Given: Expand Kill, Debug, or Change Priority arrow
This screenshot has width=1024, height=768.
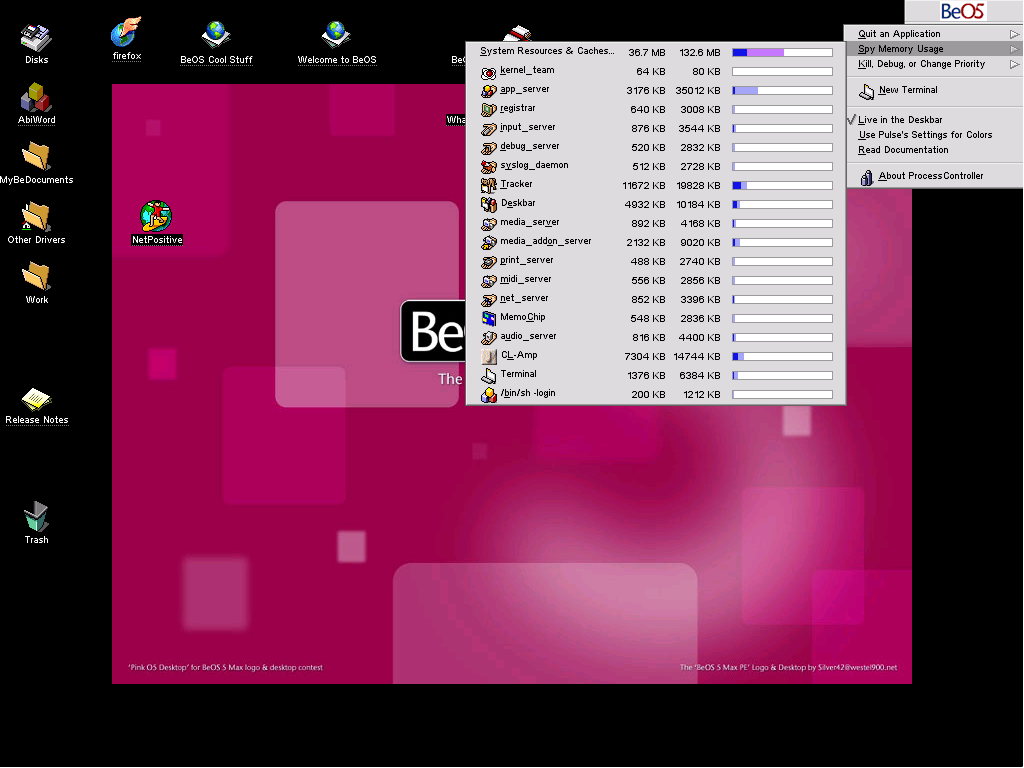Looking at the screenshot, I should [1014, 64].
